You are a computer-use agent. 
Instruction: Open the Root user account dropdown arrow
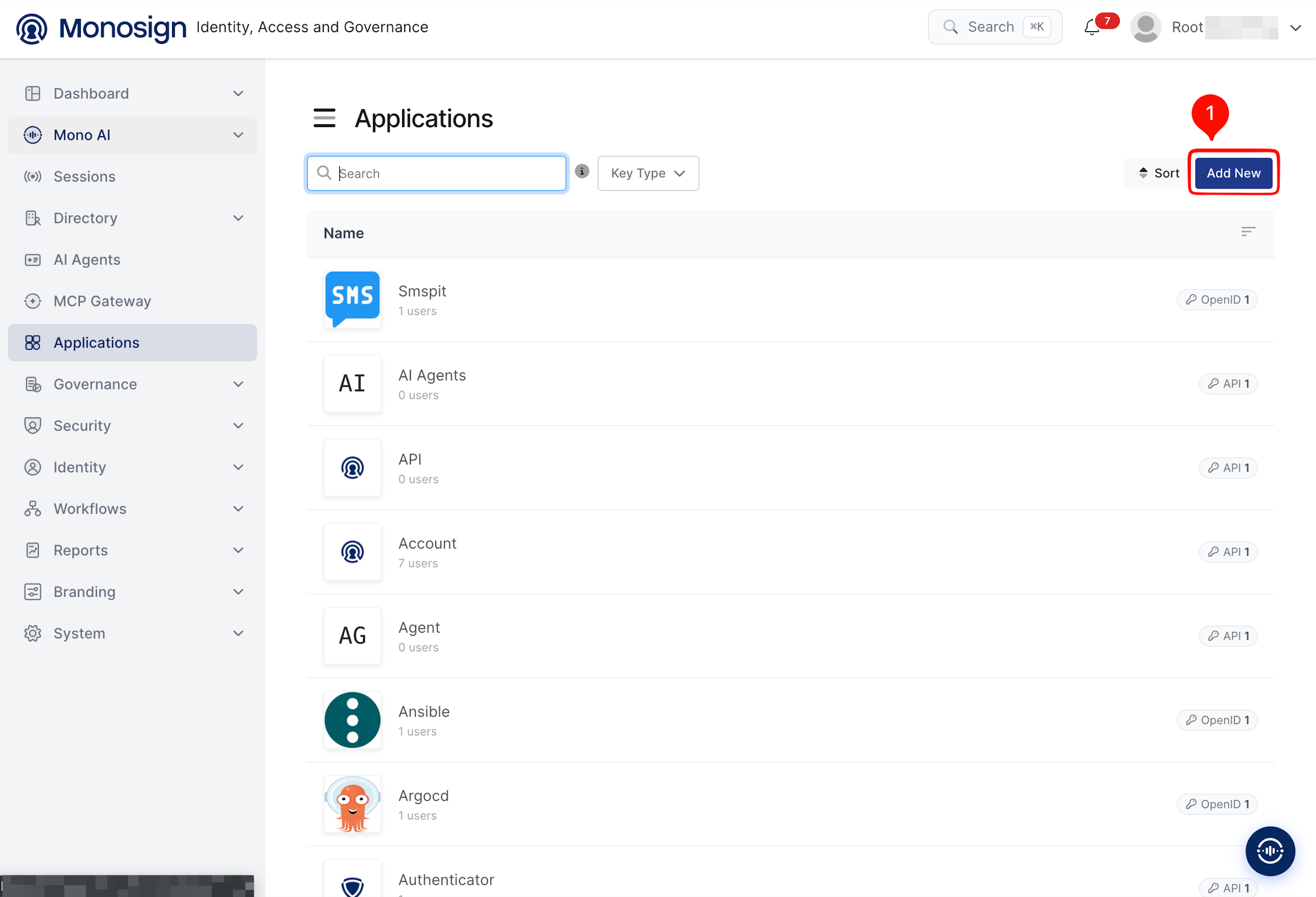[x=1295, y=28]
